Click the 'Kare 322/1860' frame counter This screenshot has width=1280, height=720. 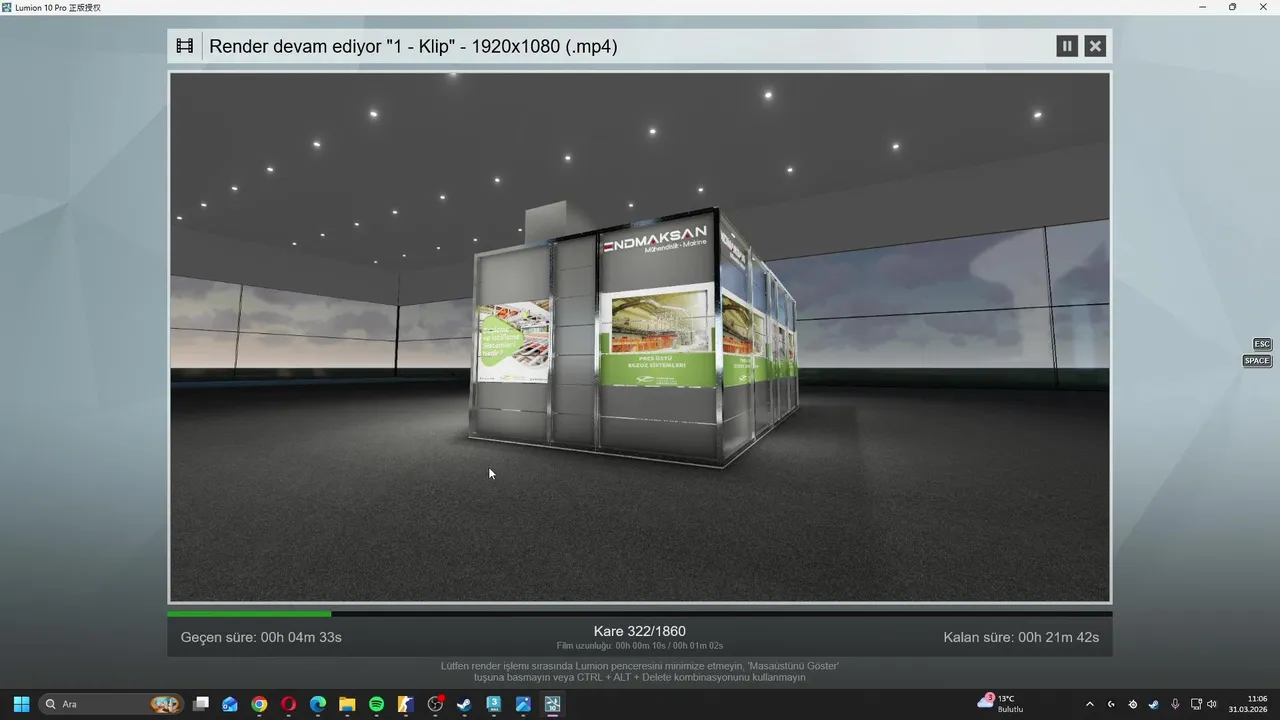640,631
